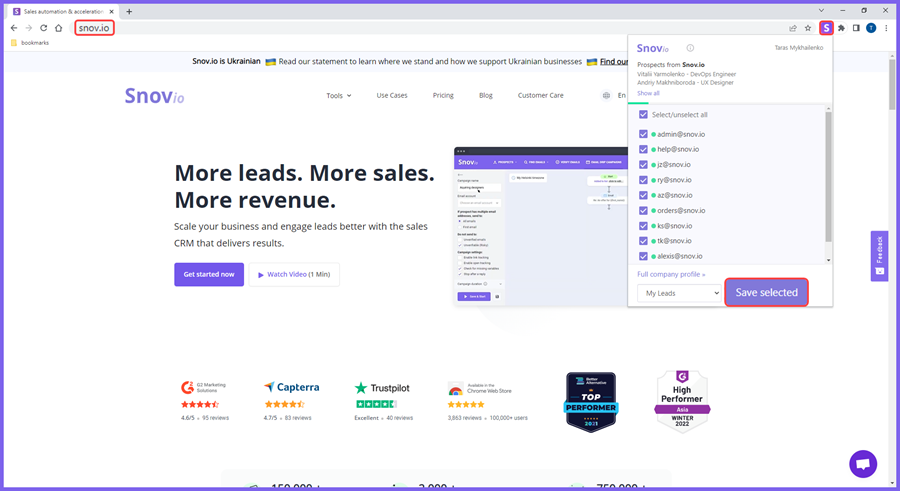
Task: Open the En language selector
Action: [622, 95]
